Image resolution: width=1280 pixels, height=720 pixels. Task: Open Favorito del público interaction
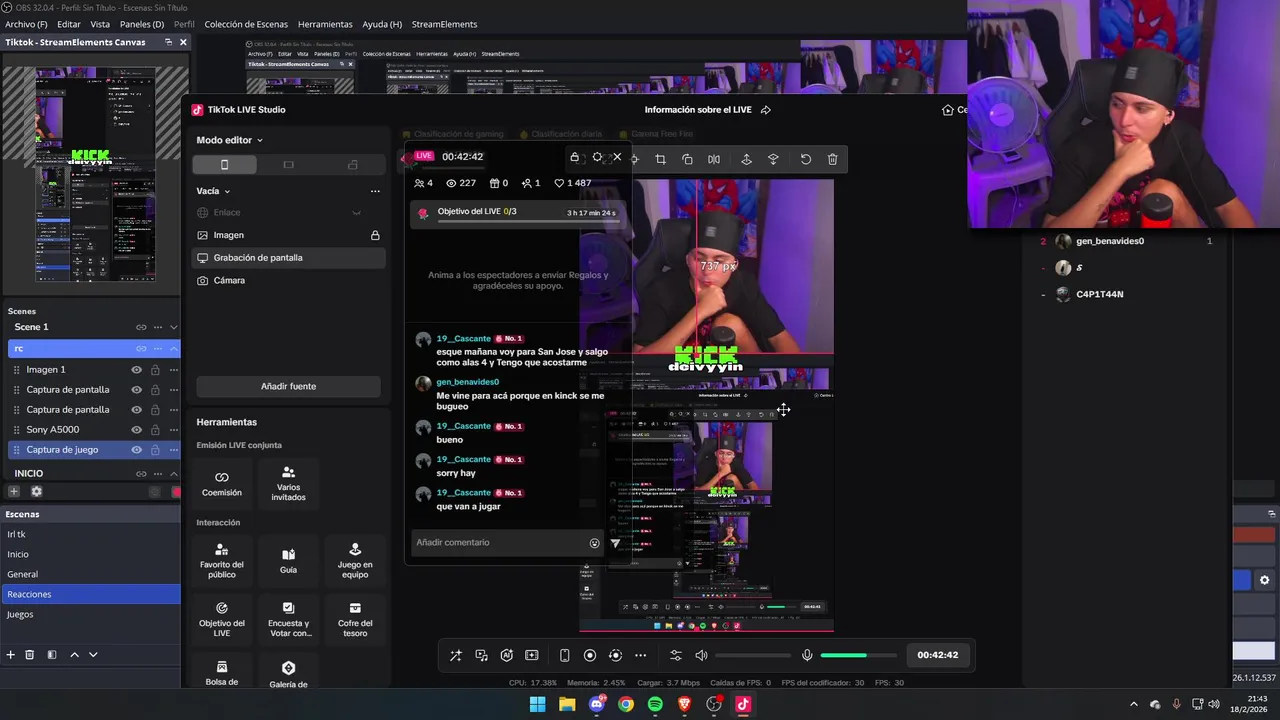(222, 562)
